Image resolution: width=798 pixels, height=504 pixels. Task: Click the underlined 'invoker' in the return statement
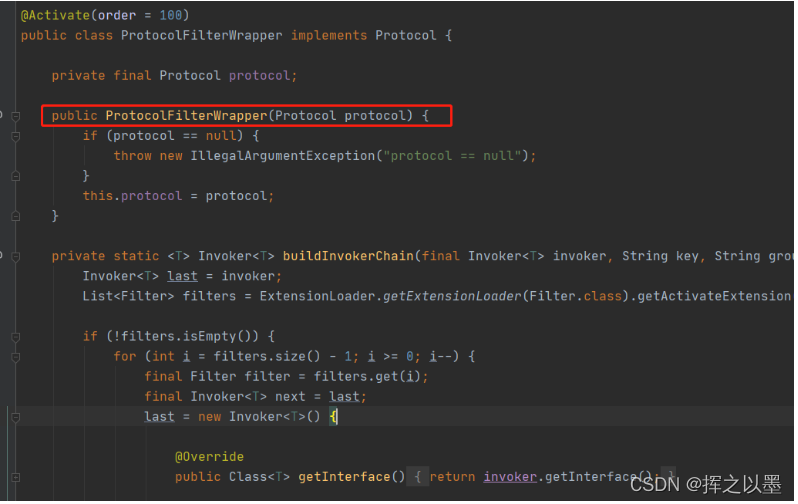tap(510, 478)
